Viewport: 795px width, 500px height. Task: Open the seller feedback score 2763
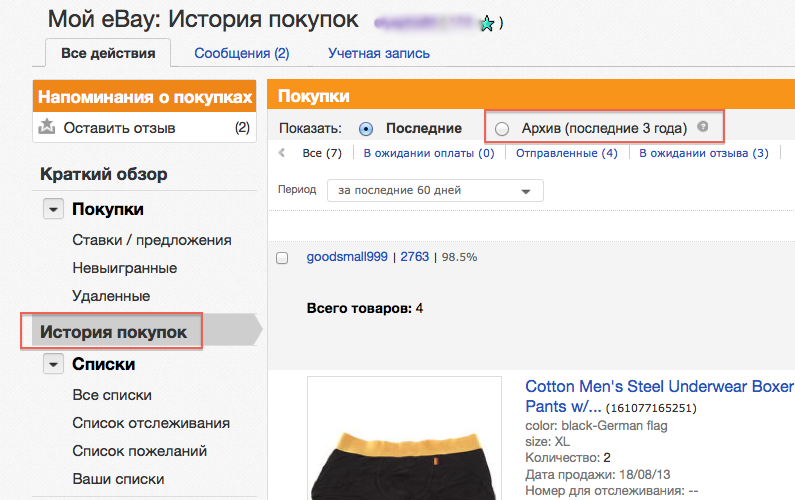click(x=415, y=257)
